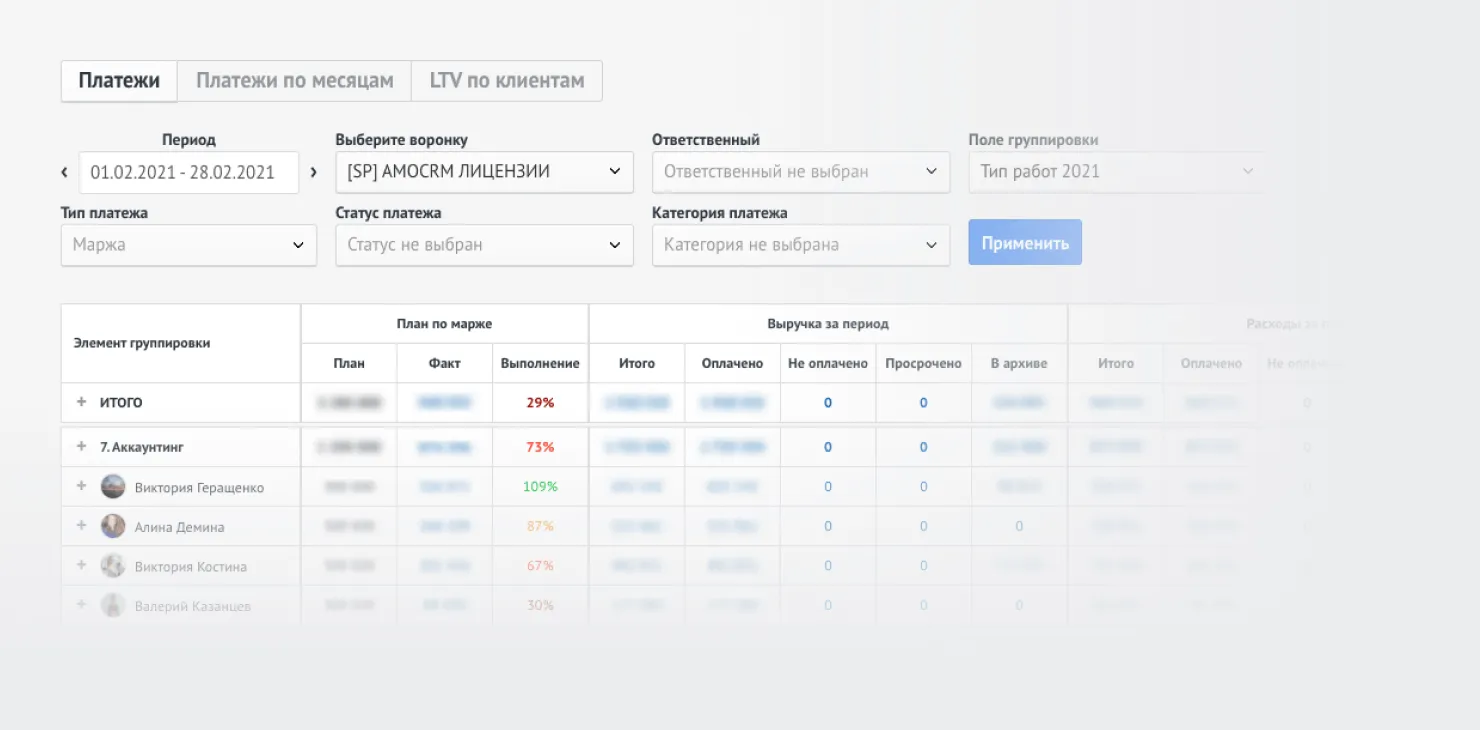
Task: Click Алина Демина avatar picture
Action: 113,526
